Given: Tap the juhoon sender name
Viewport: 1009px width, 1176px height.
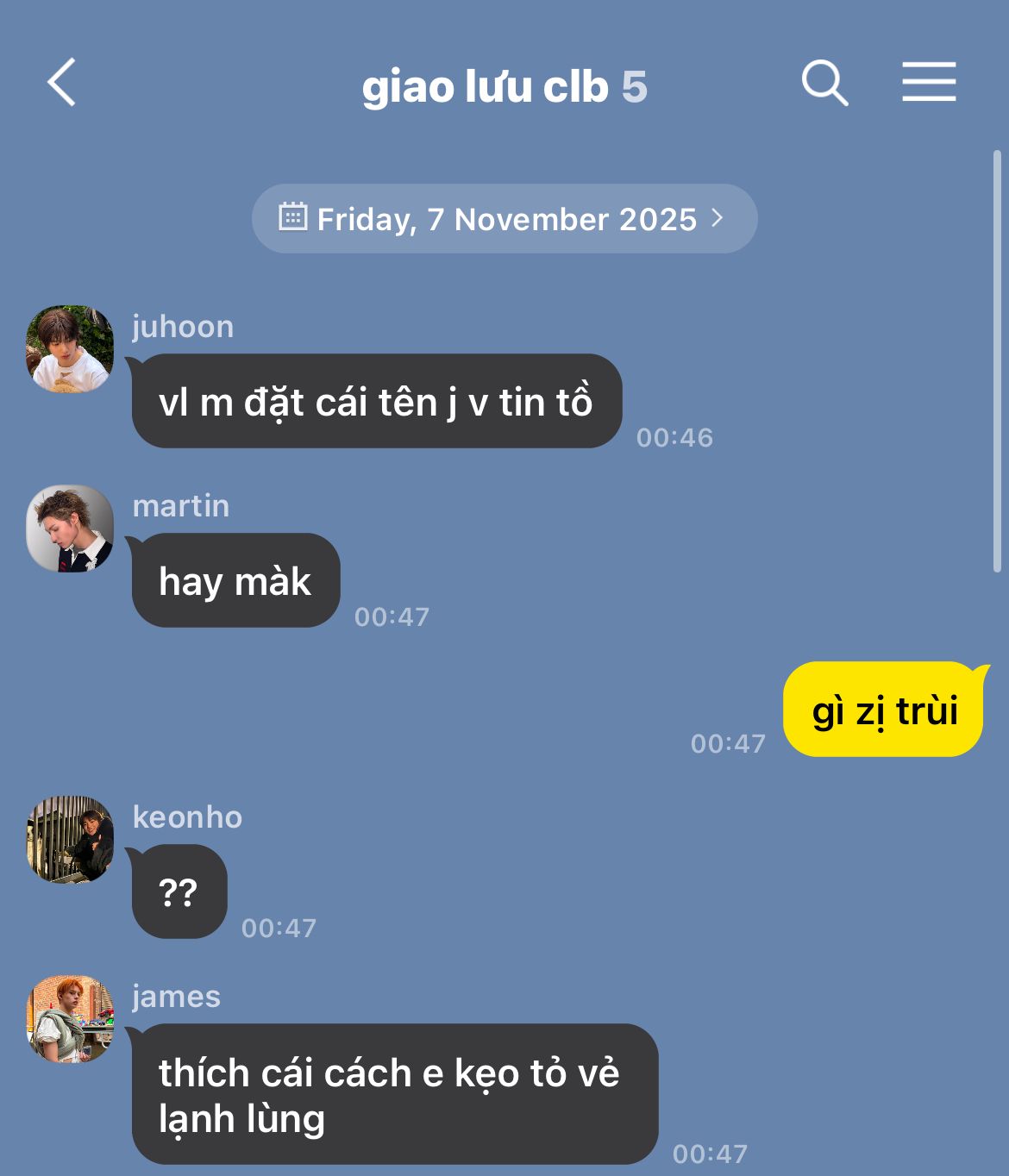Looking at the screenshot, I should tap(183, 327).
